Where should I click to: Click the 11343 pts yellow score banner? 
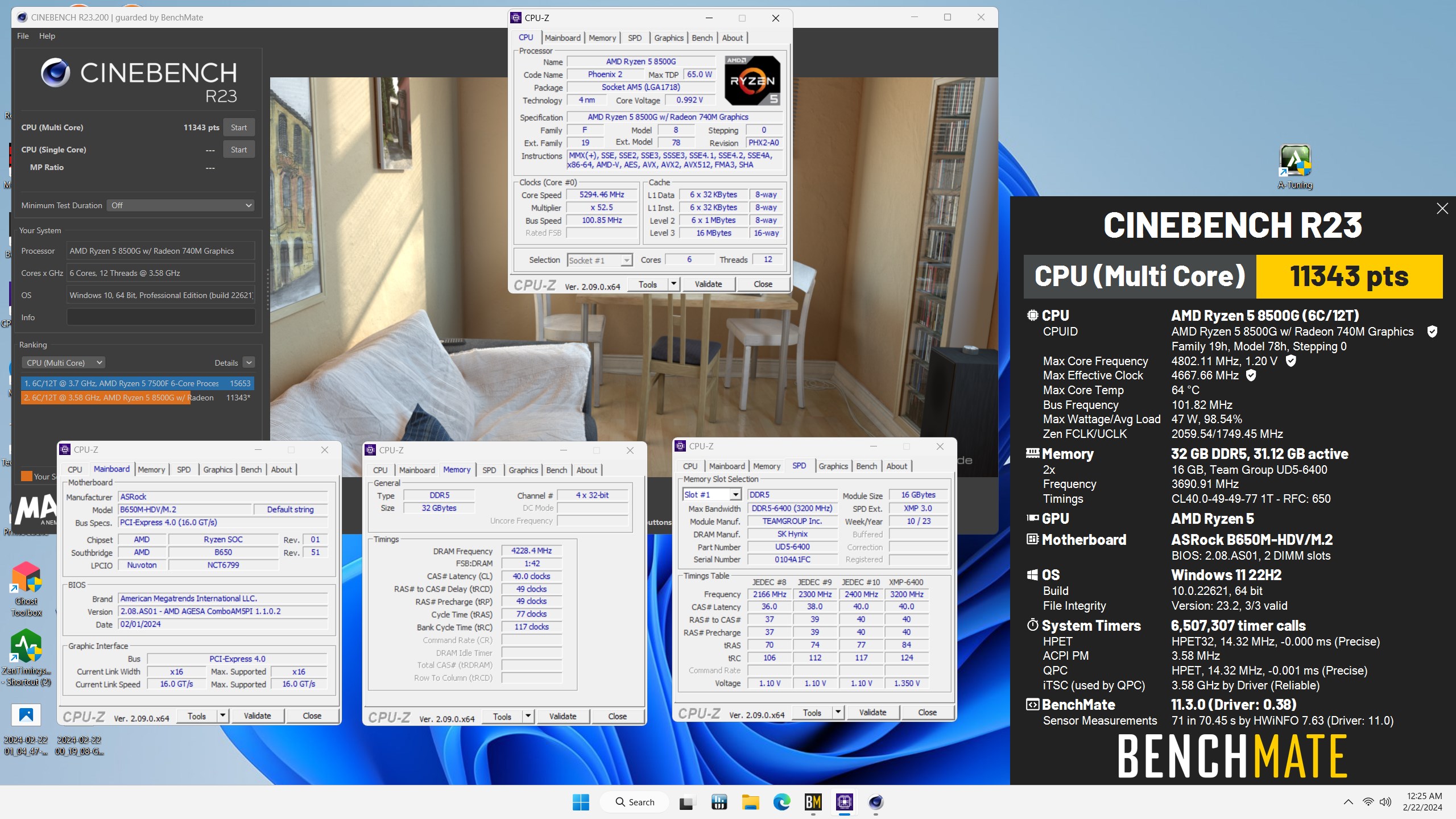coord(1349,276)
